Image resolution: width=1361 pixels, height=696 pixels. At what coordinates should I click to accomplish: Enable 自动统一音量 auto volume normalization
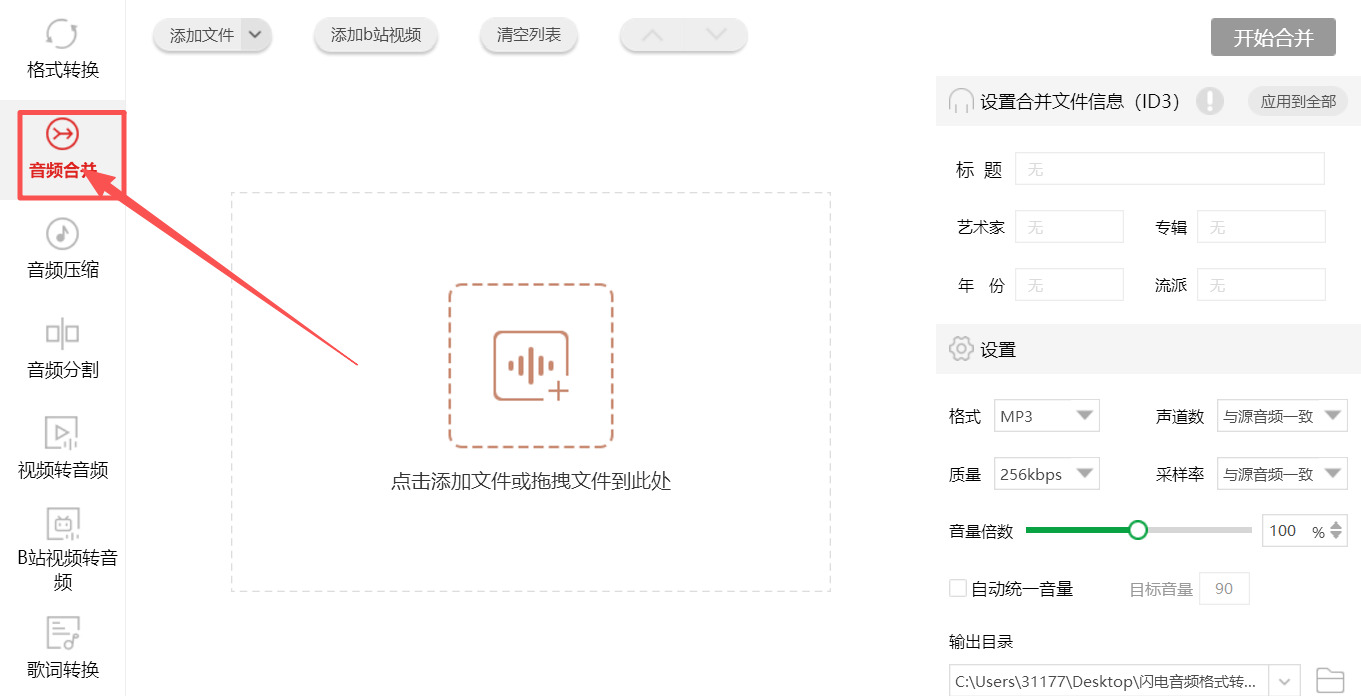pyautogui.click(x=957, y=588)
